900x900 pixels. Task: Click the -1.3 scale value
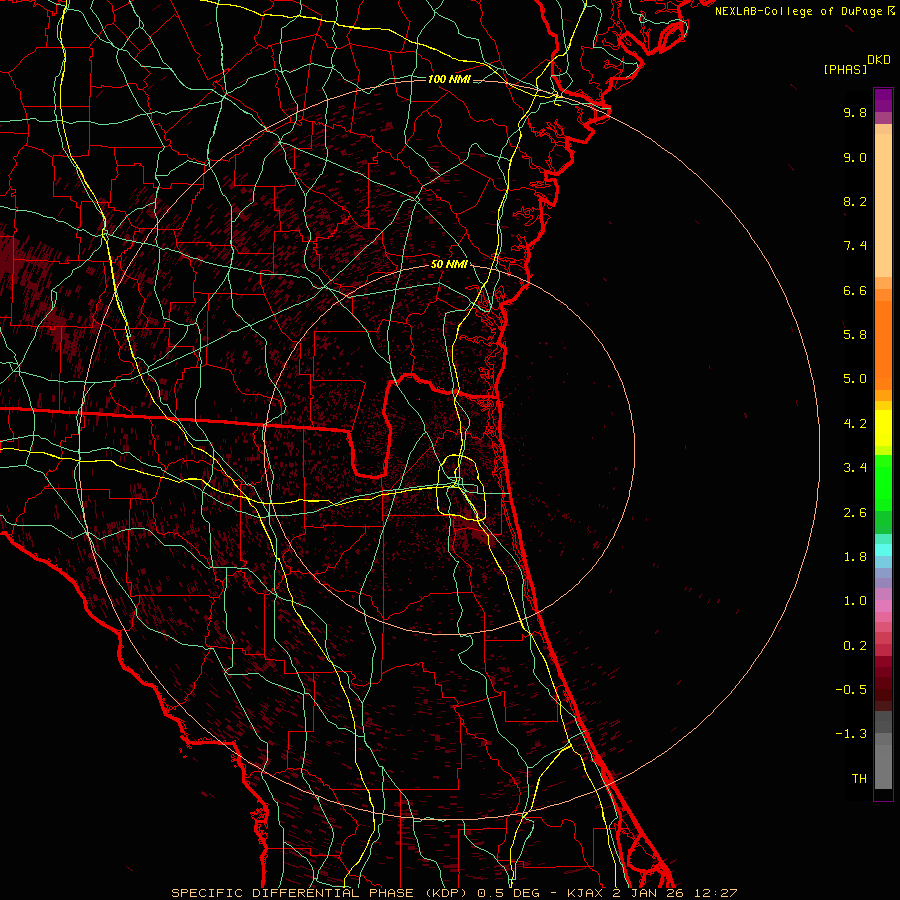851,734
